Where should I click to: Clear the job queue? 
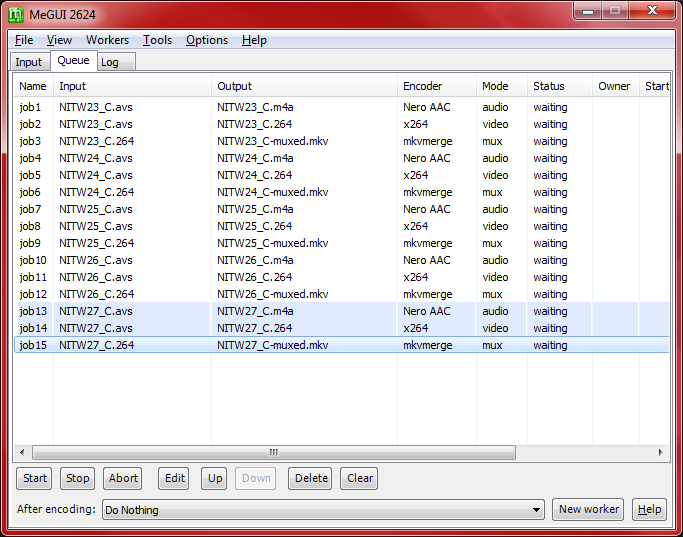360,478
